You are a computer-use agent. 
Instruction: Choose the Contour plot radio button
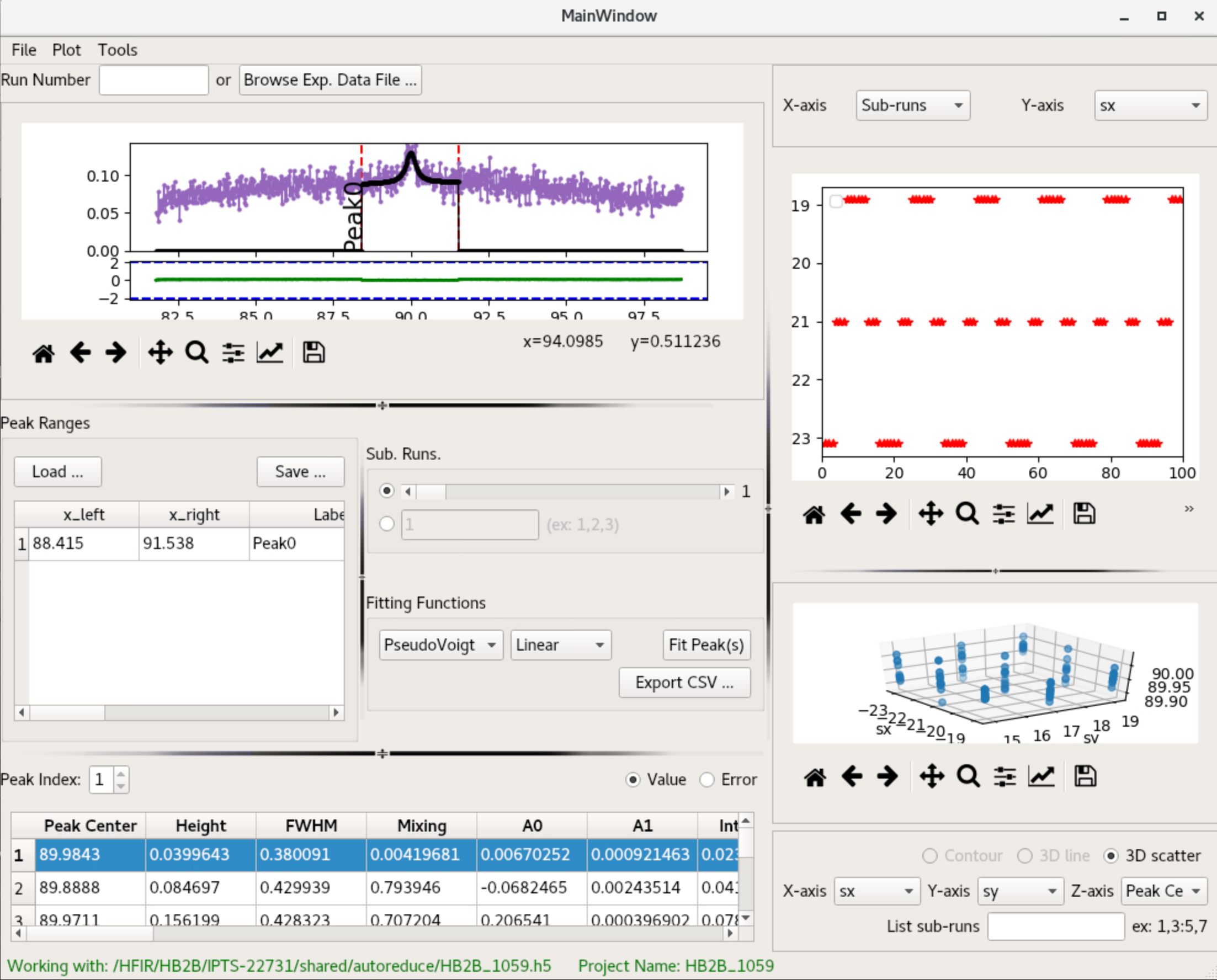[x=930, y=856]
